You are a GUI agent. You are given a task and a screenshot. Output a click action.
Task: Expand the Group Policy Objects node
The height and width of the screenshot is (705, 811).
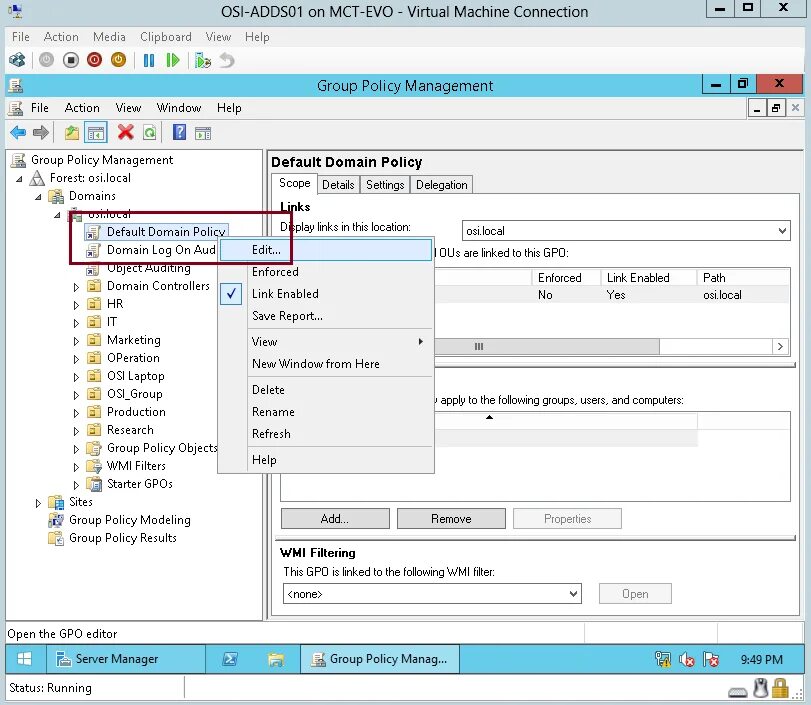tap(76, 448)
